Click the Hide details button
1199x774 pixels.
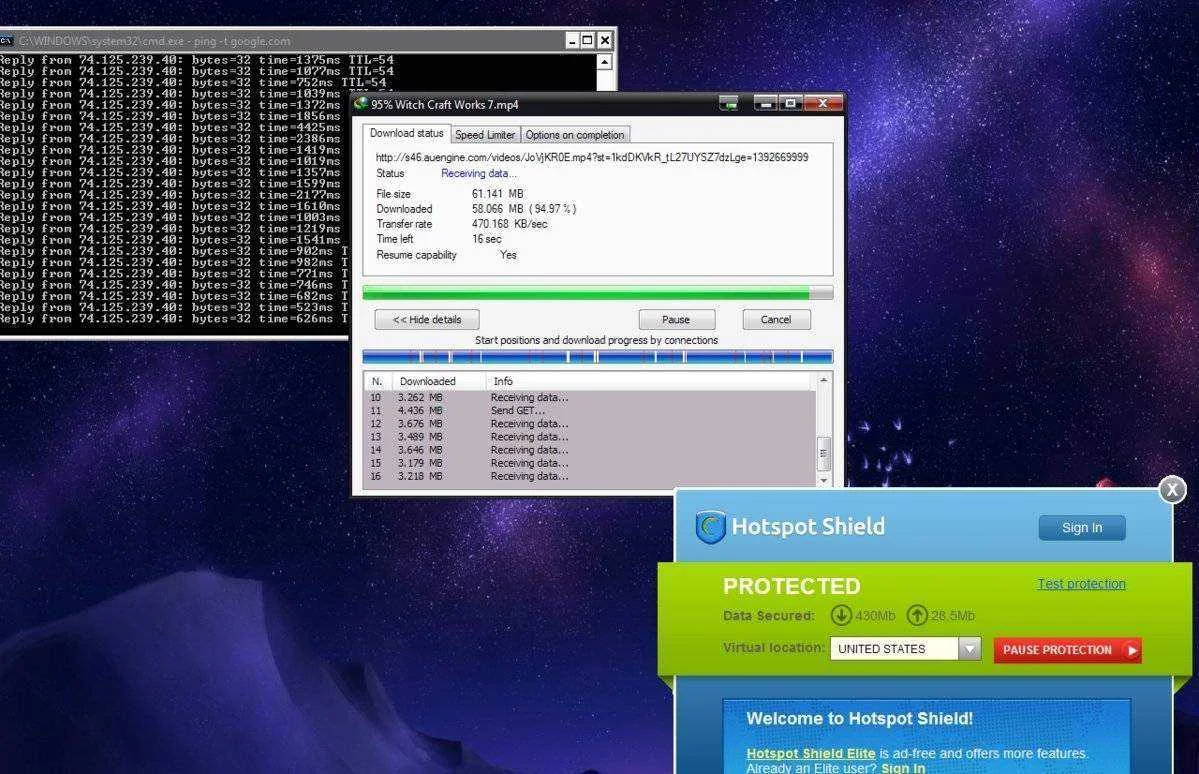[x=427, y=320]
